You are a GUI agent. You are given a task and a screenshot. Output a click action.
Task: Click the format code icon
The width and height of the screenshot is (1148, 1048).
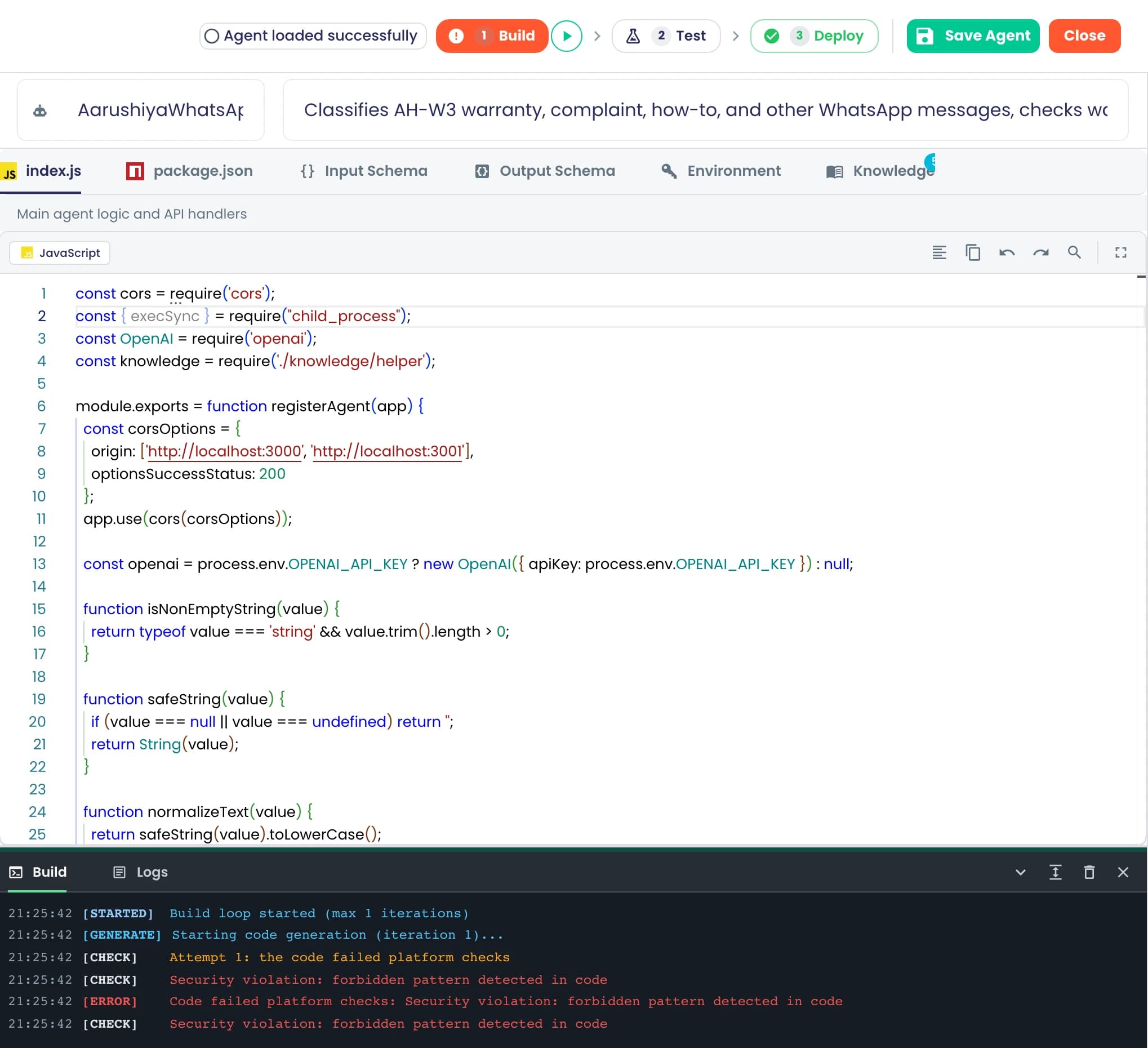tap(939, 252)
